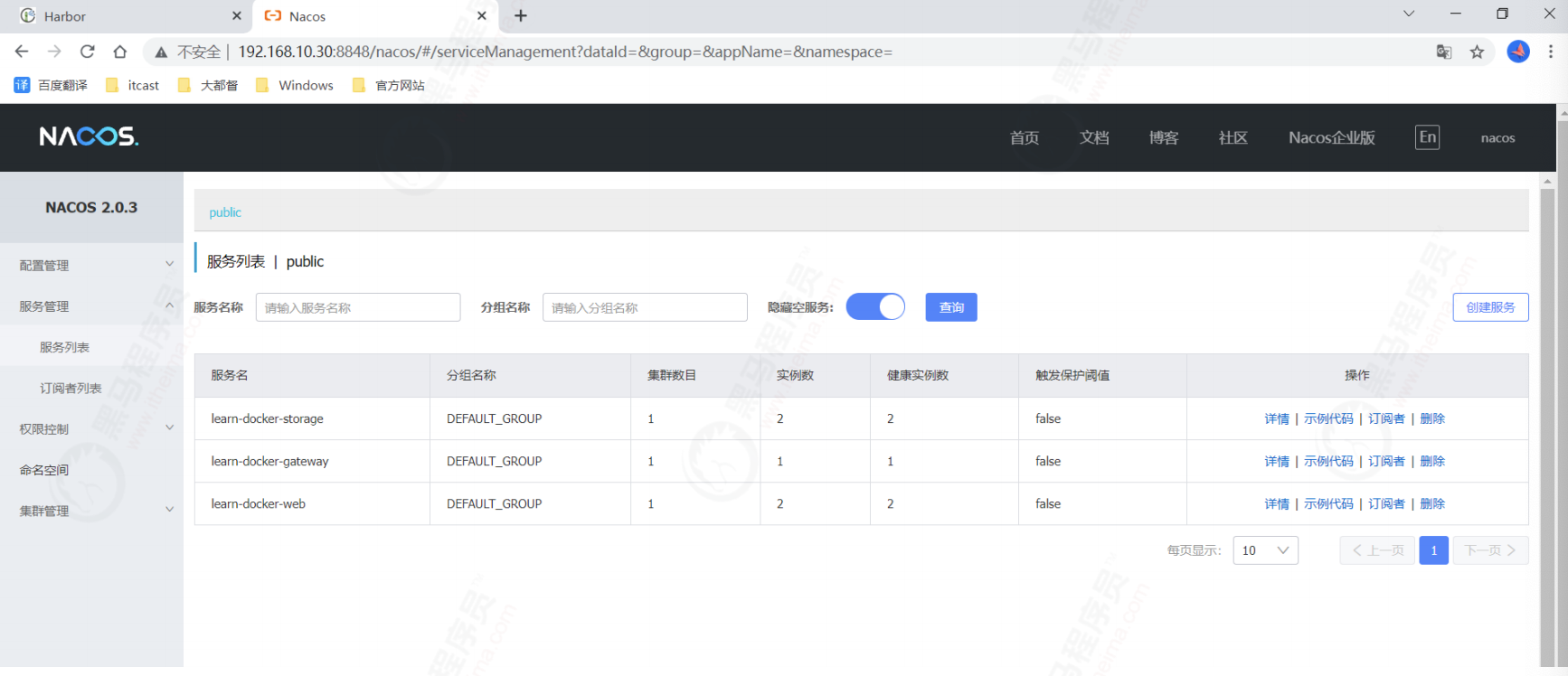Open the translate page icon
Viewport: 1568px width, 676px height.
coord(1444,52)
